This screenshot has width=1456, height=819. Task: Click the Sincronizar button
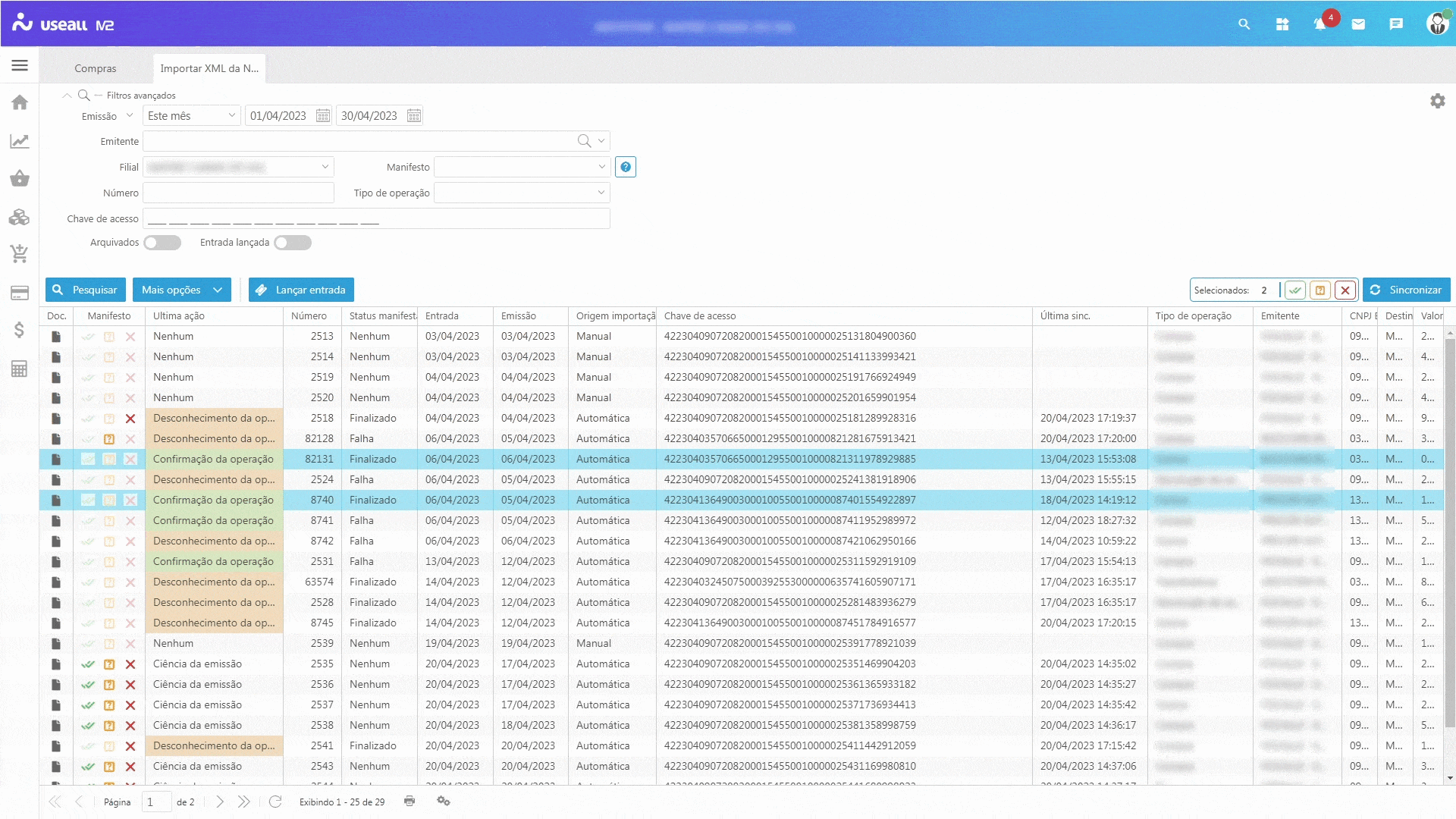tap(1406, 290)
